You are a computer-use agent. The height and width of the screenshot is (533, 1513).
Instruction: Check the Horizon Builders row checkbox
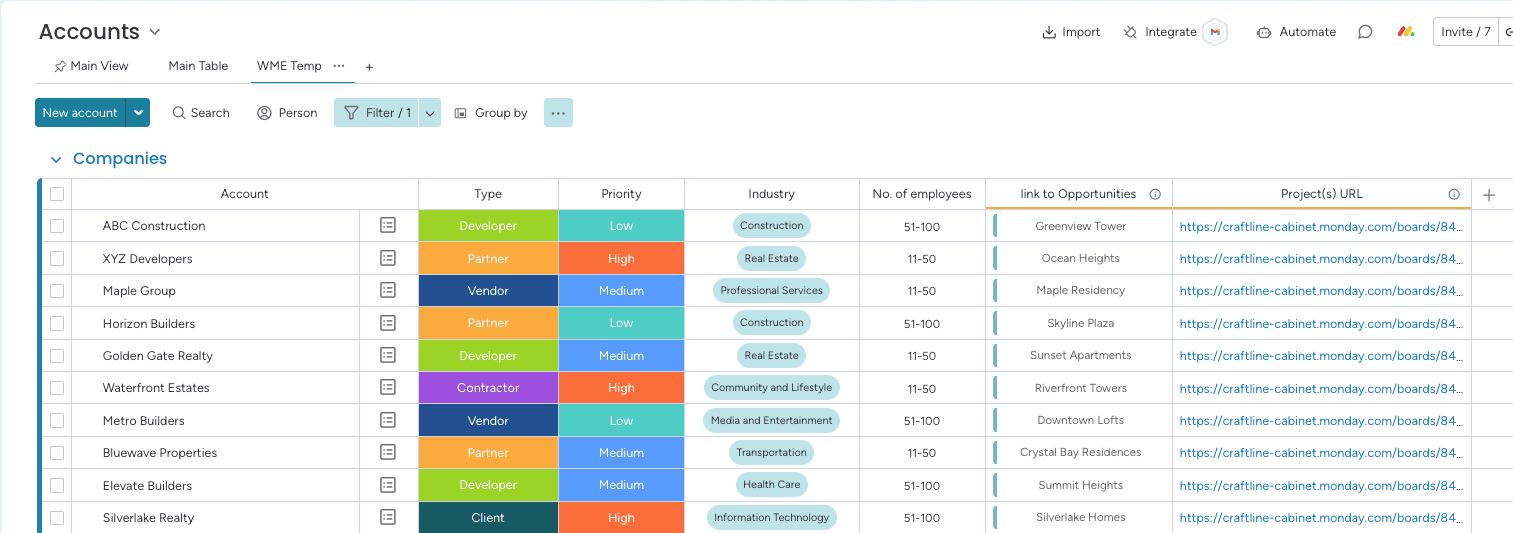tap(57, 323)
